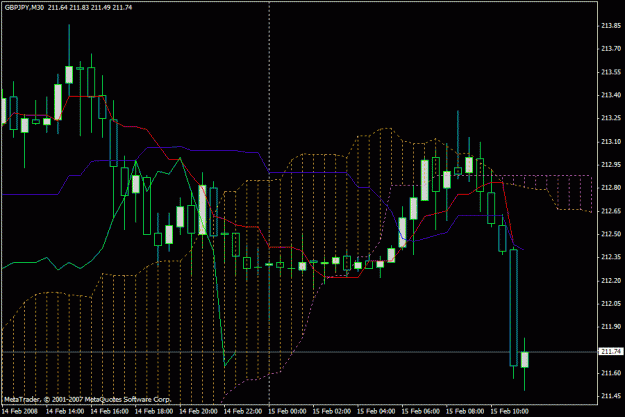Pick the 212.35 price level label

pyautogui.click(x=611, y=257)
